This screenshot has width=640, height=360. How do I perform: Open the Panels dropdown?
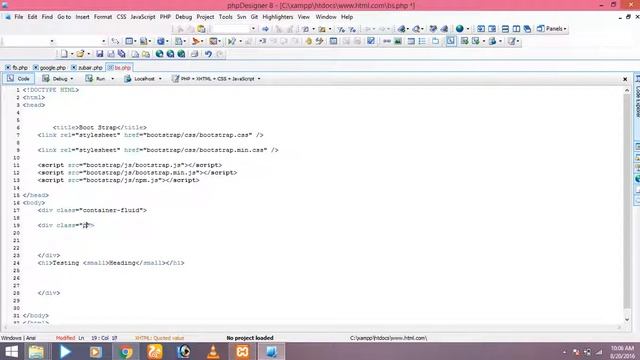[x=551, y=29]
